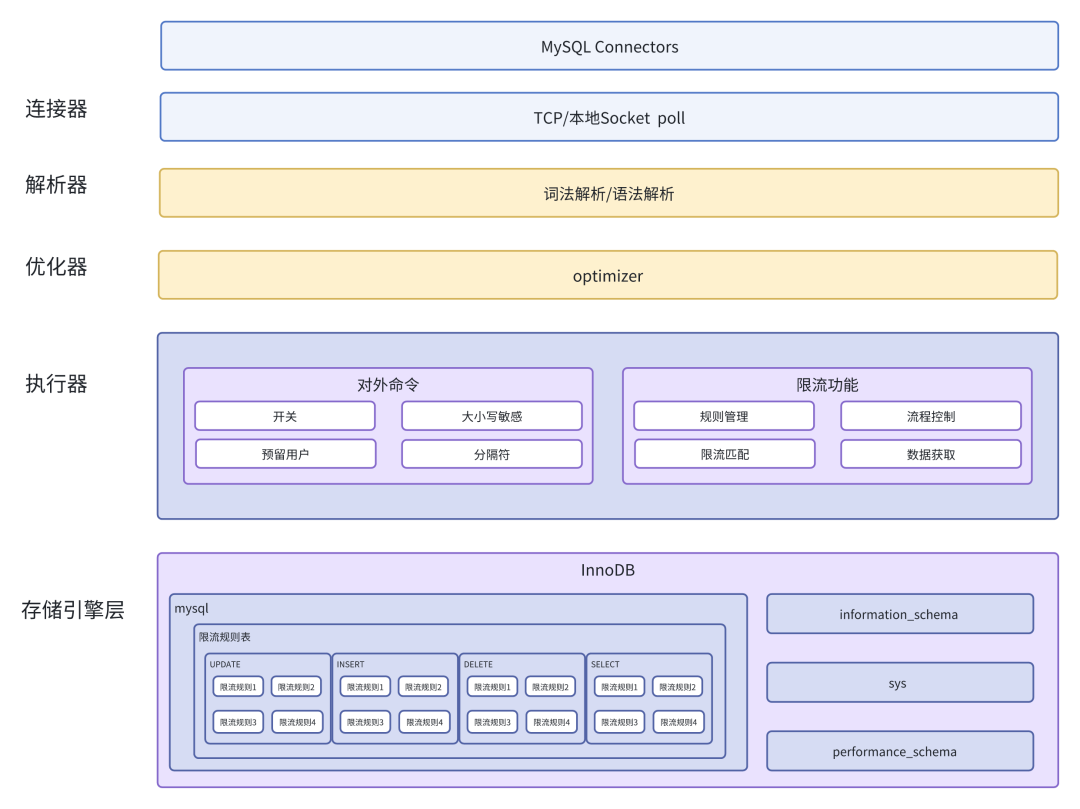Select 限流规则1 under DELETE
This screenshot has width=1080, height=809.
(492, 686)
